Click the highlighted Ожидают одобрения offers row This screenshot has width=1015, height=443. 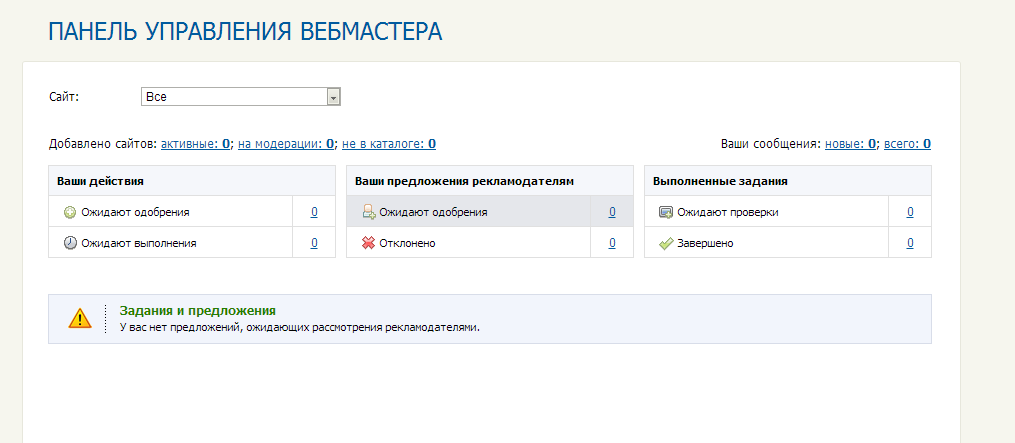pos(490,212)
